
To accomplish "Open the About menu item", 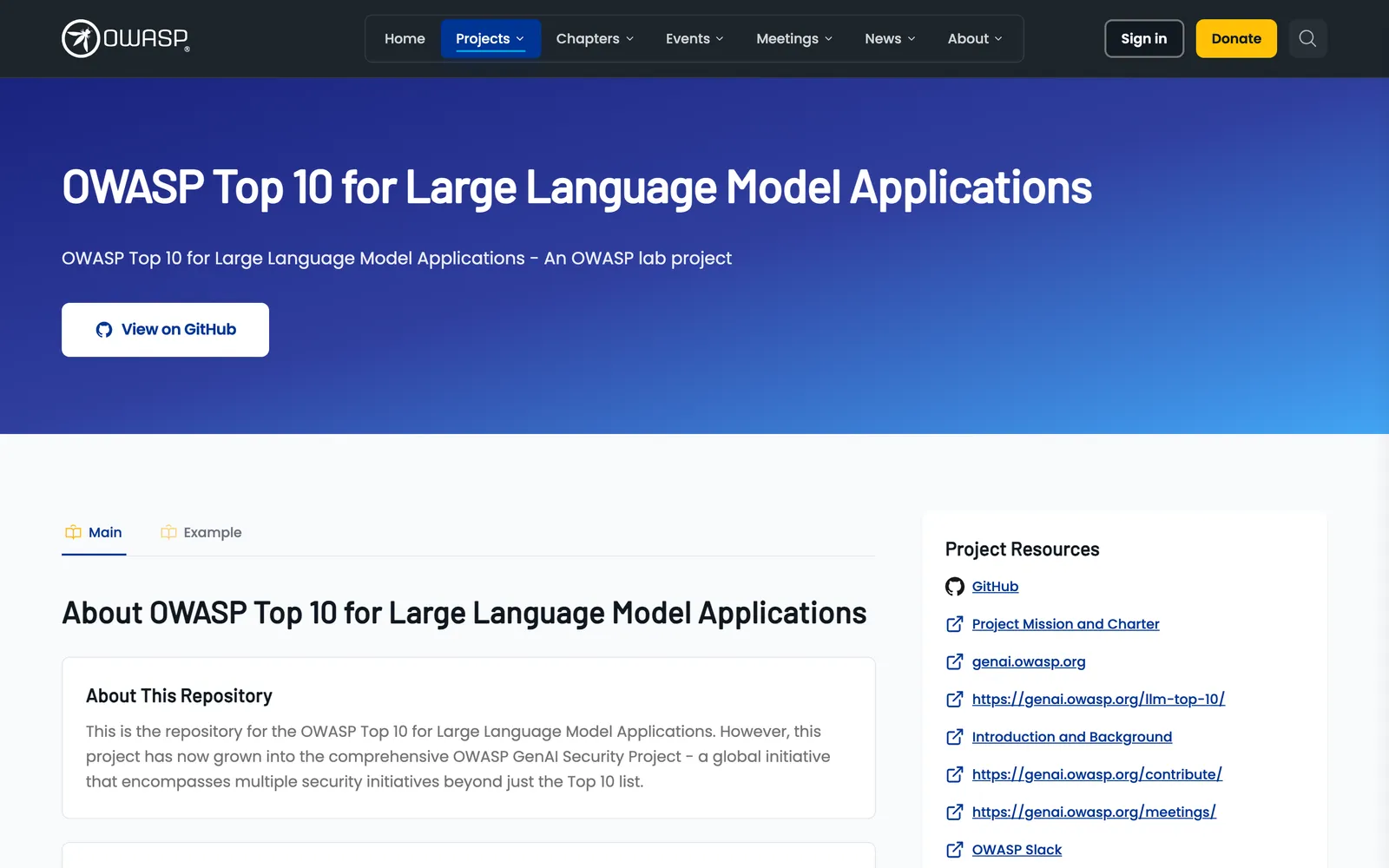I will click(x=975, y=39).
